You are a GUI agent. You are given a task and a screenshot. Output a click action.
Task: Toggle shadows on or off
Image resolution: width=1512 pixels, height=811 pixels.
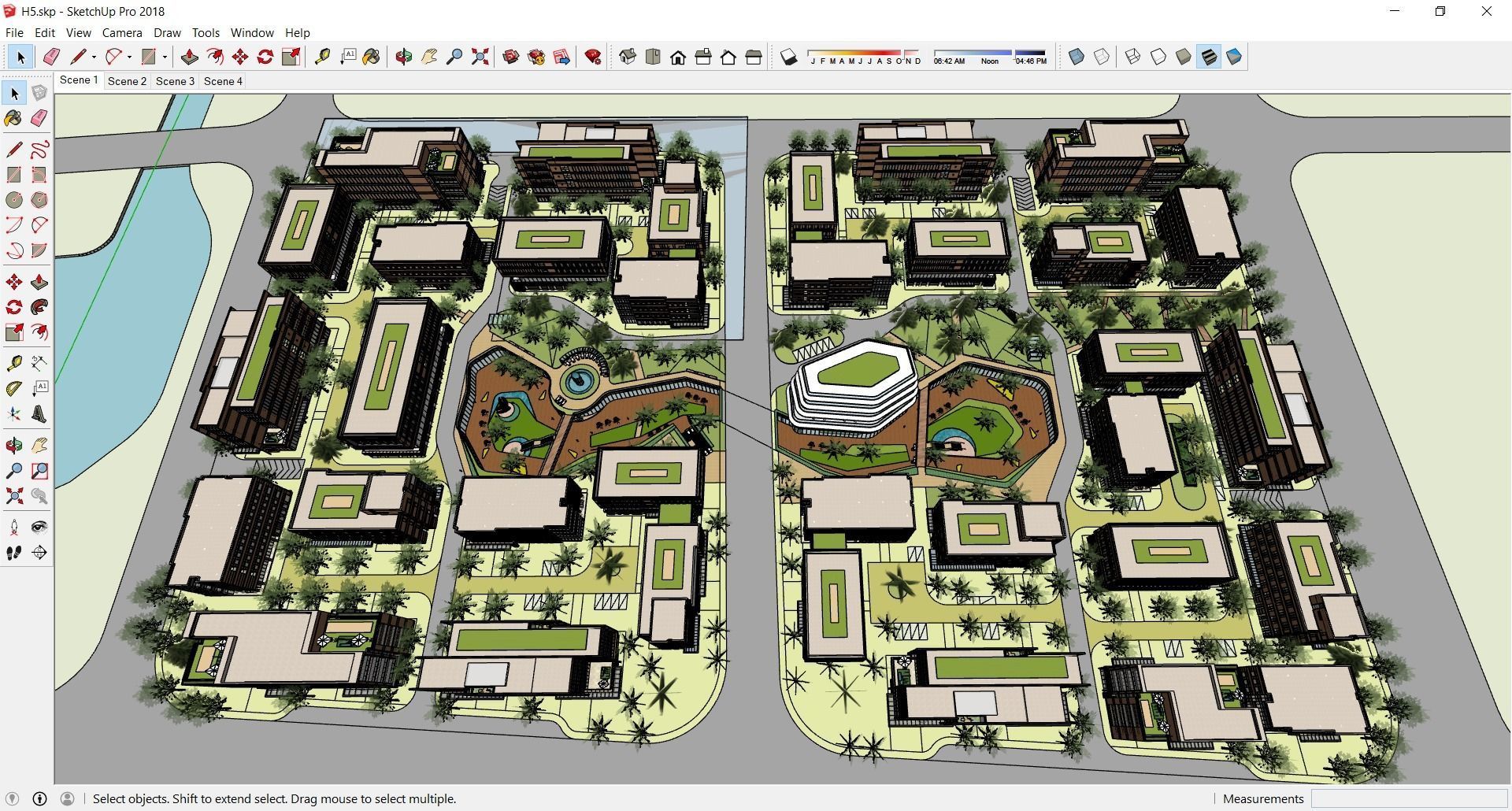(x=788, y=57)
